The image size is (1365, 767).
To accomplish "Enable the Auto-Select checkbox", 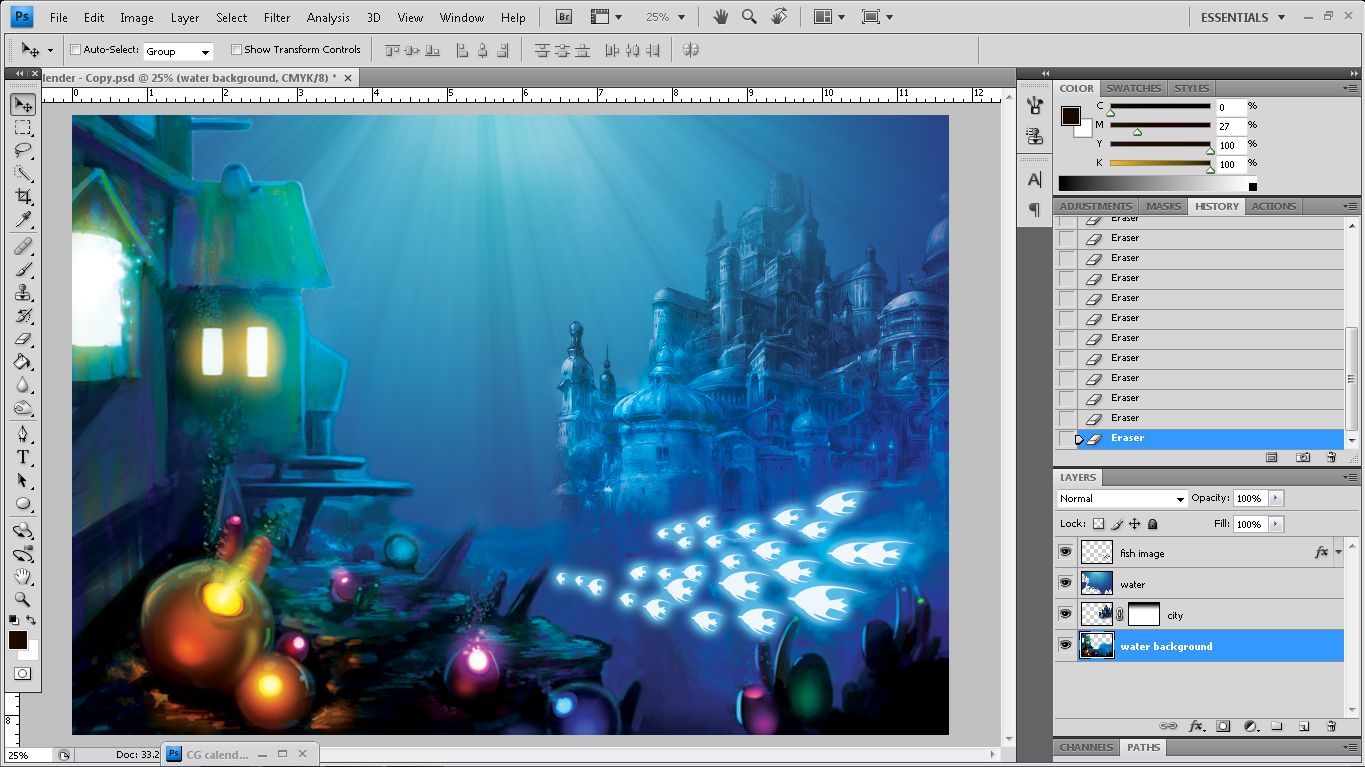I will coord(75,49).
